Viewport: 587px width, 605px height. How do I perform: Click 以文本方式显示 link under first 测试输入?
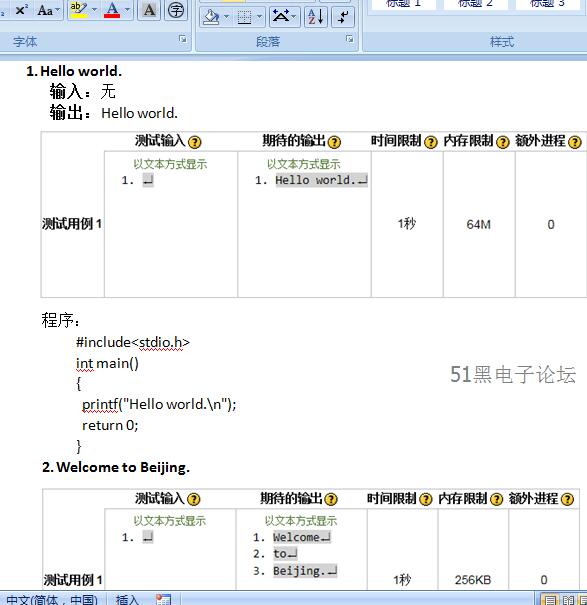[170, 164]
